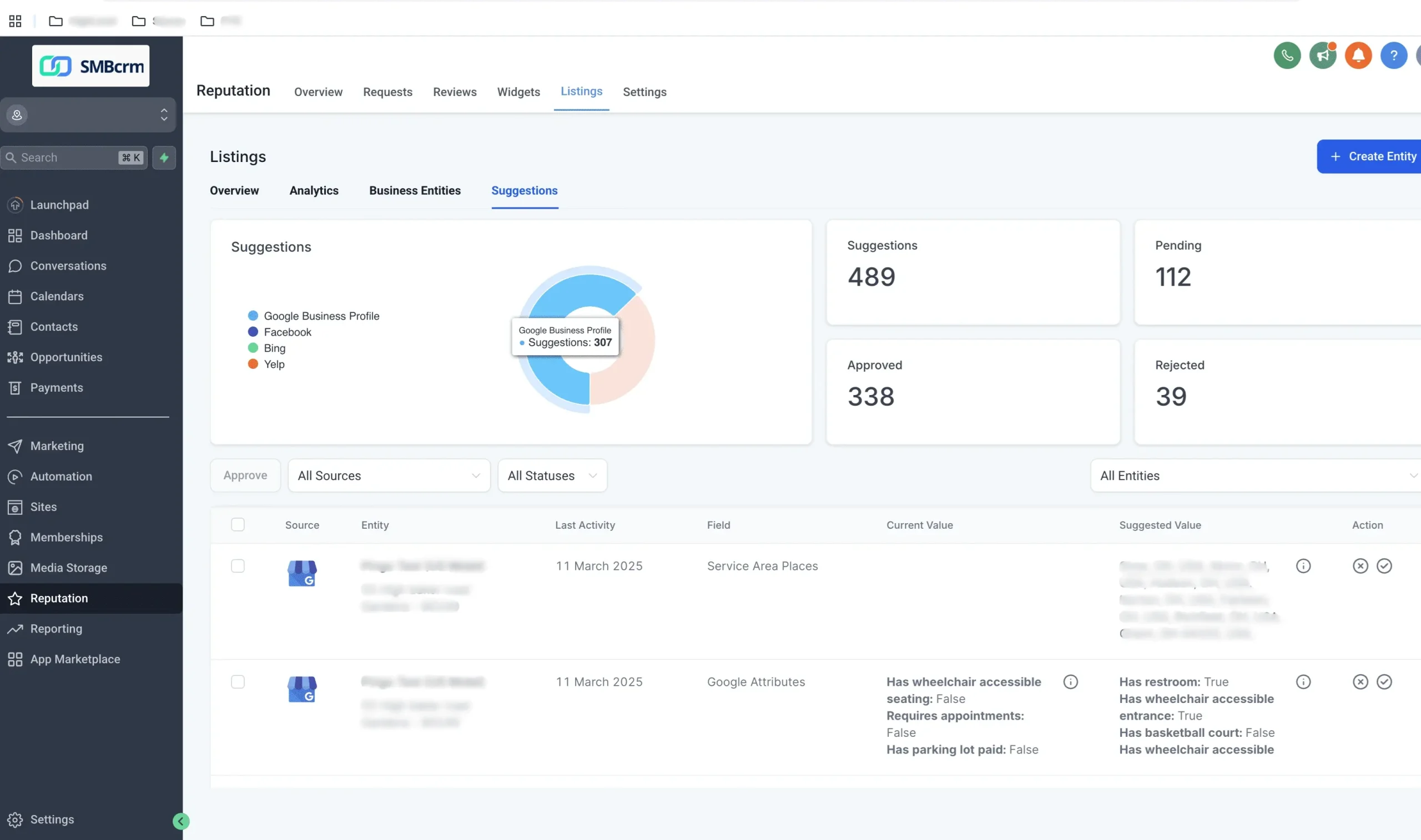
Task: Show info for Google Attributes current value
Action: tap(1070, 682)
